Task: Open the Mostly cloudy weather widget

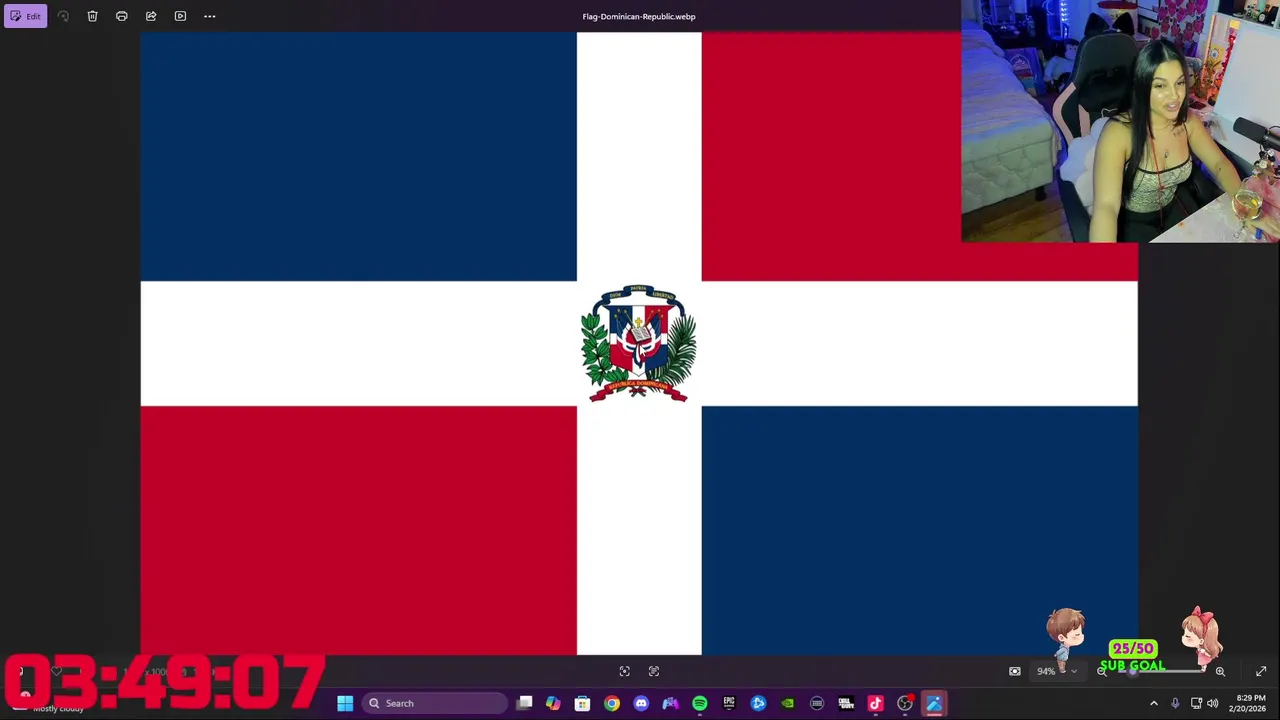Action: 48,706
